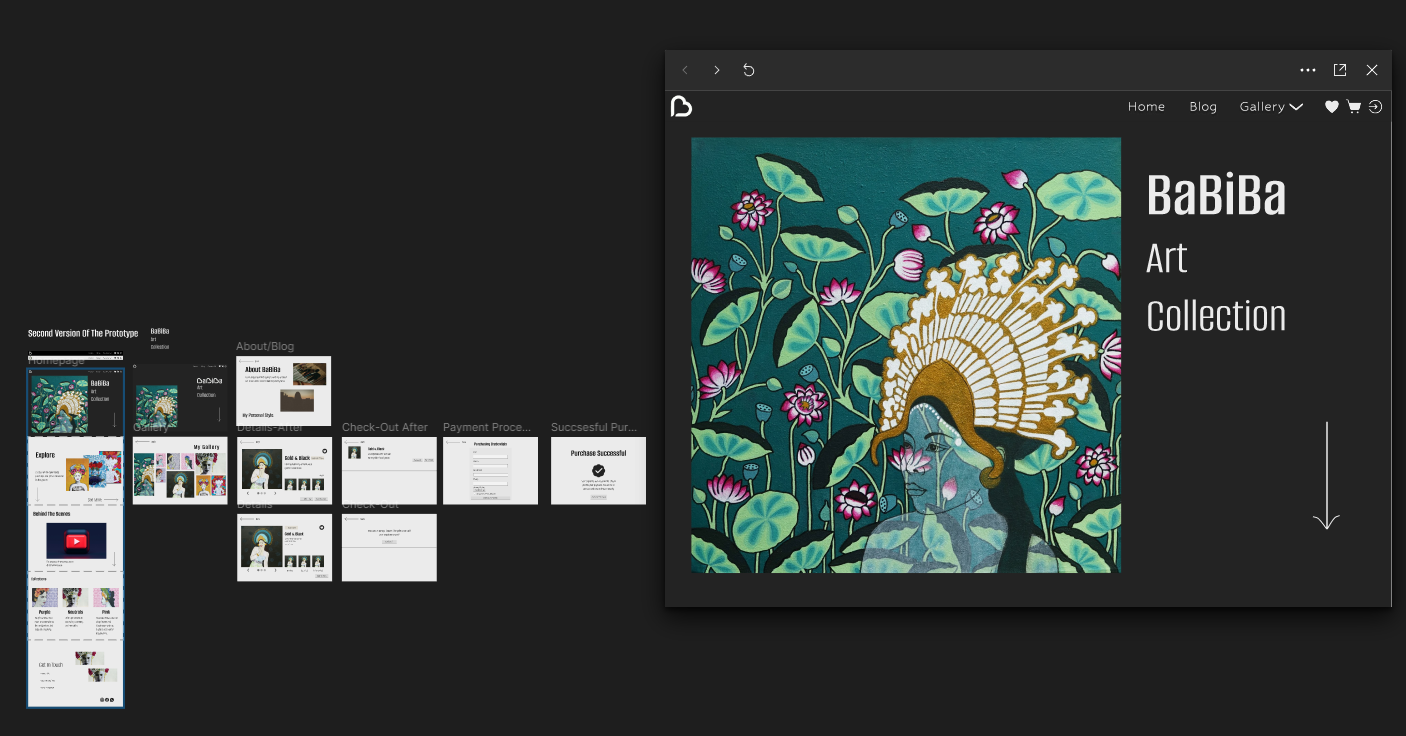
Task: Open the shopping cart icon
Action: [x=1354, y=107]
